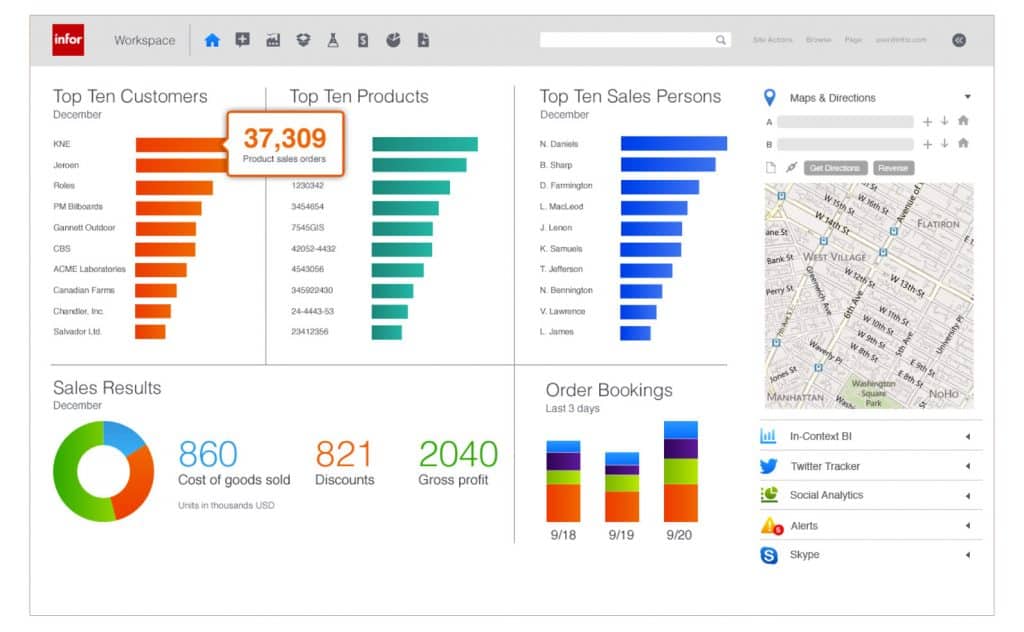This screenshot has height=632, width=1024.
Task: Open the factory production icon in the toolbar
Action: pyautogui.click(x=274, y=40)
